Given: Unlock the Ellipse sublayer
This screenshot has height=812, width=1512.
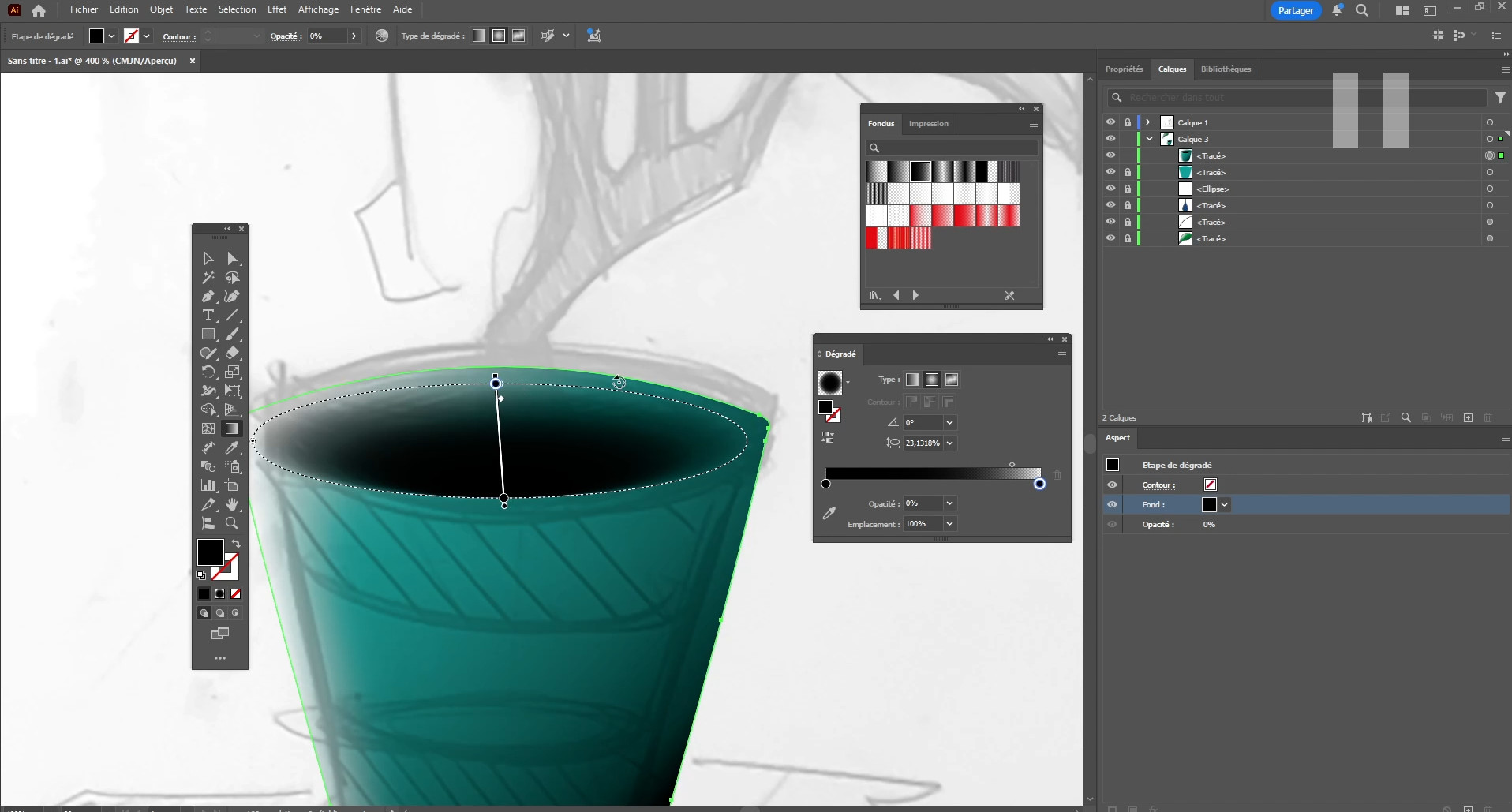Looking at the screenshot, I should click(x=1128, y=189).
